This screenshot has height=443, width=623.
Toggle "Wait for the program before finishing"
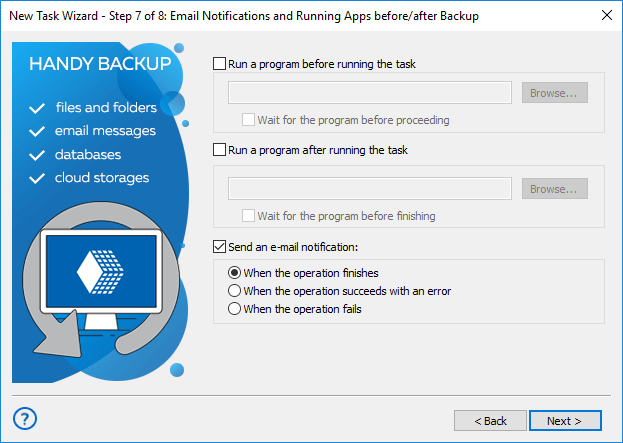click(x=248, y=216)
